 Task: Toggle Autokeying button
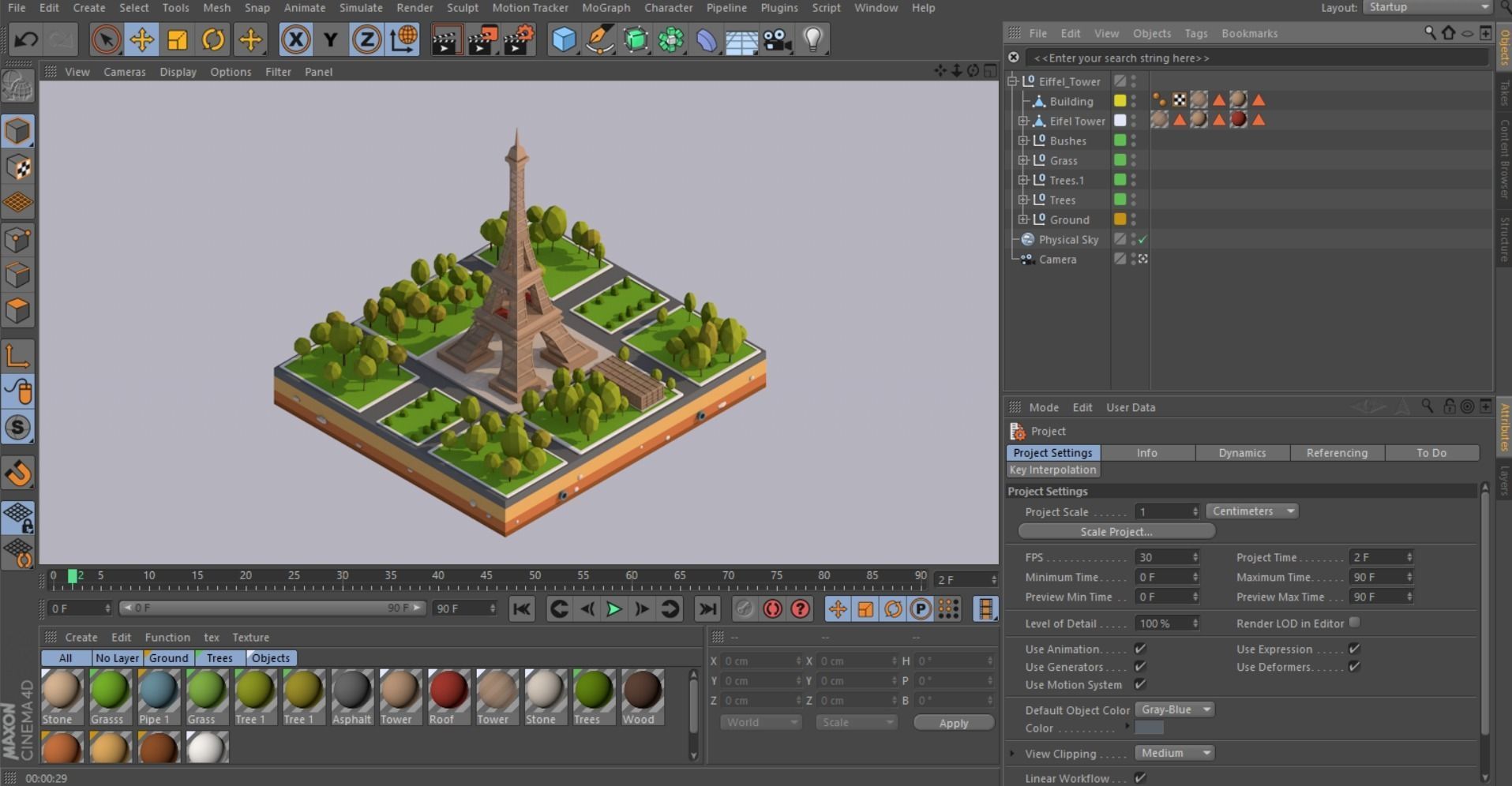pos(773,608)
